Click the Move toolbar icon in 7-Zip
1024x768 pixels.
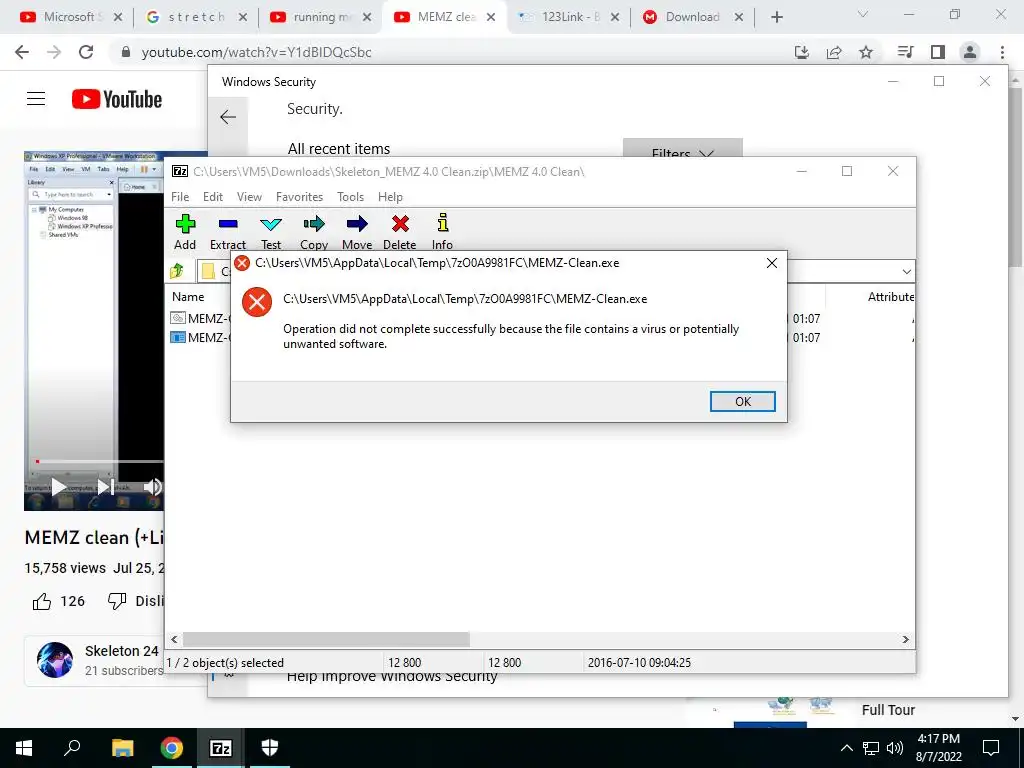[x=357, y=232]
